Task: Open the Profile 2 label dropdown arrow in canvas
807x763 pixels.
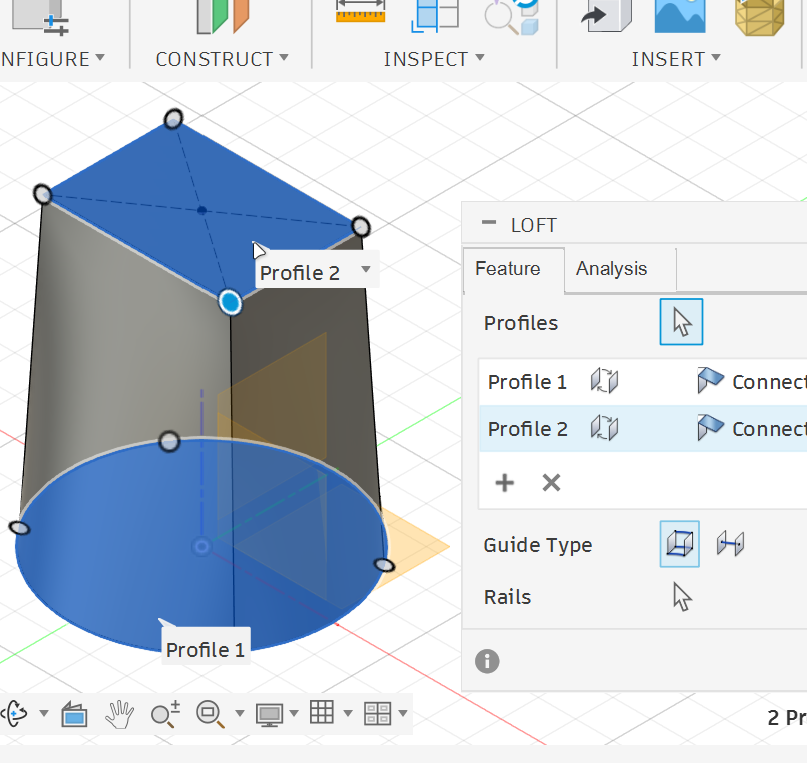Action: [366, 269]
